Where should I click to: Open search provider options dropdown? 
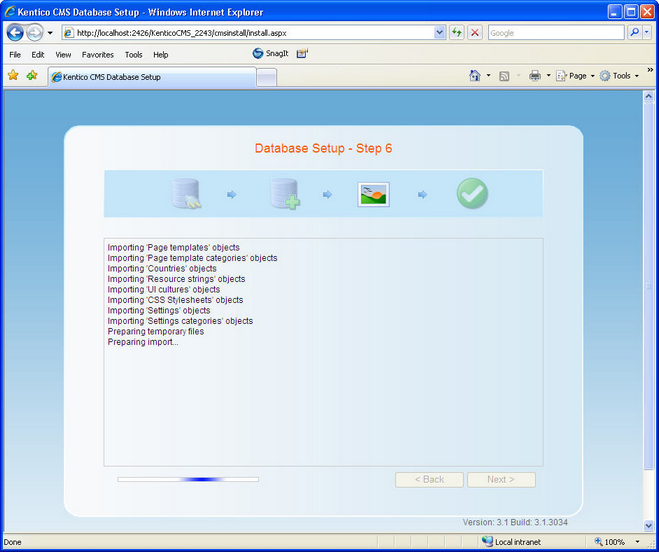pos(647,32)
